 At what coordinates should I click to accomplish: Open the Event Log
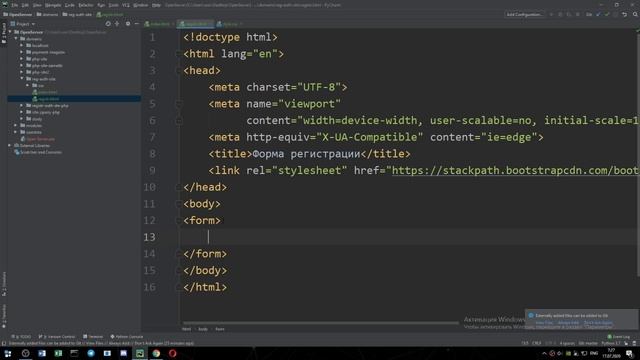619,337
